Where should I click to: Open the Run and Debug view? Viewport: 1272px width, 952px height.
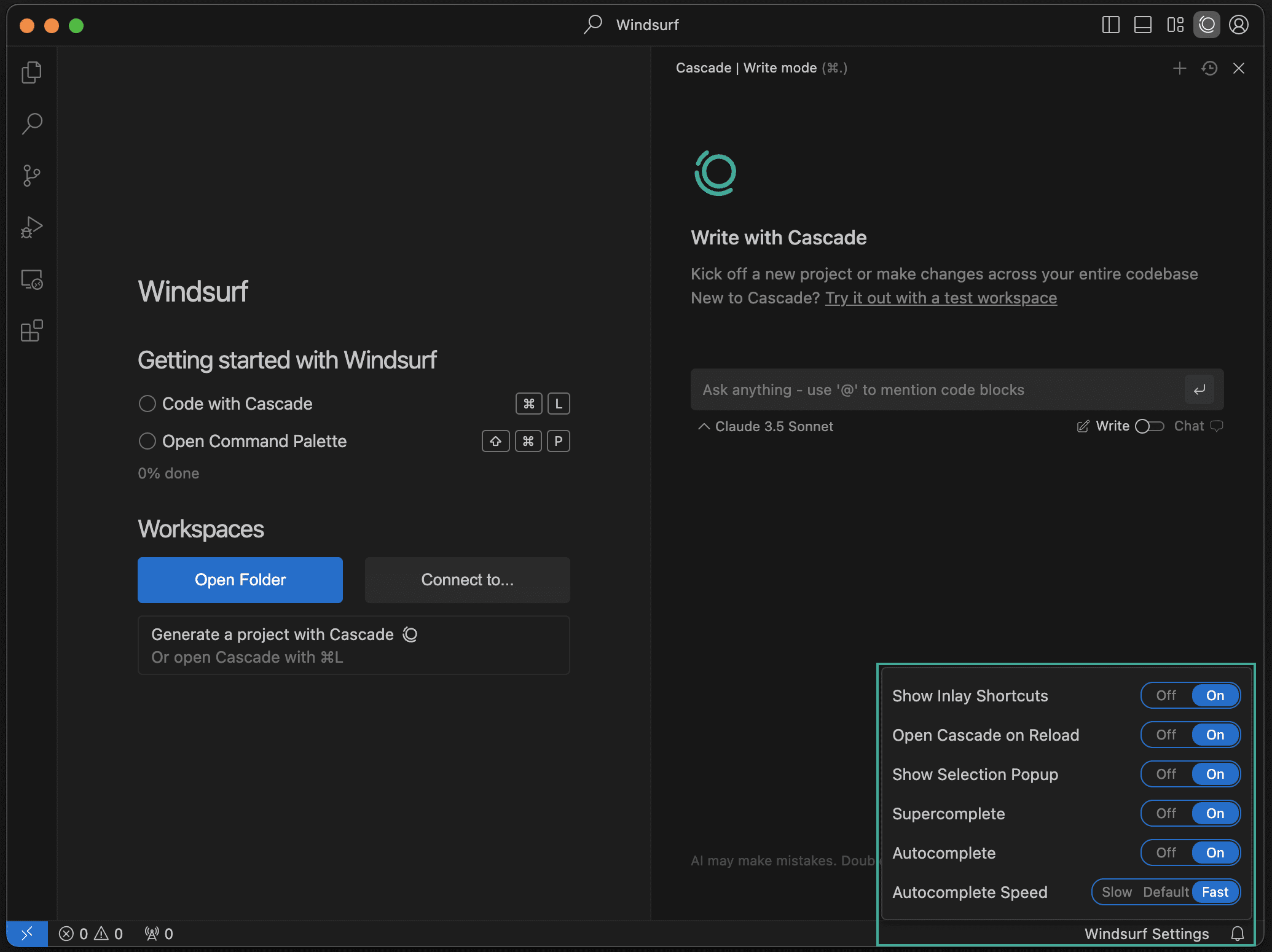coord(31,227)
